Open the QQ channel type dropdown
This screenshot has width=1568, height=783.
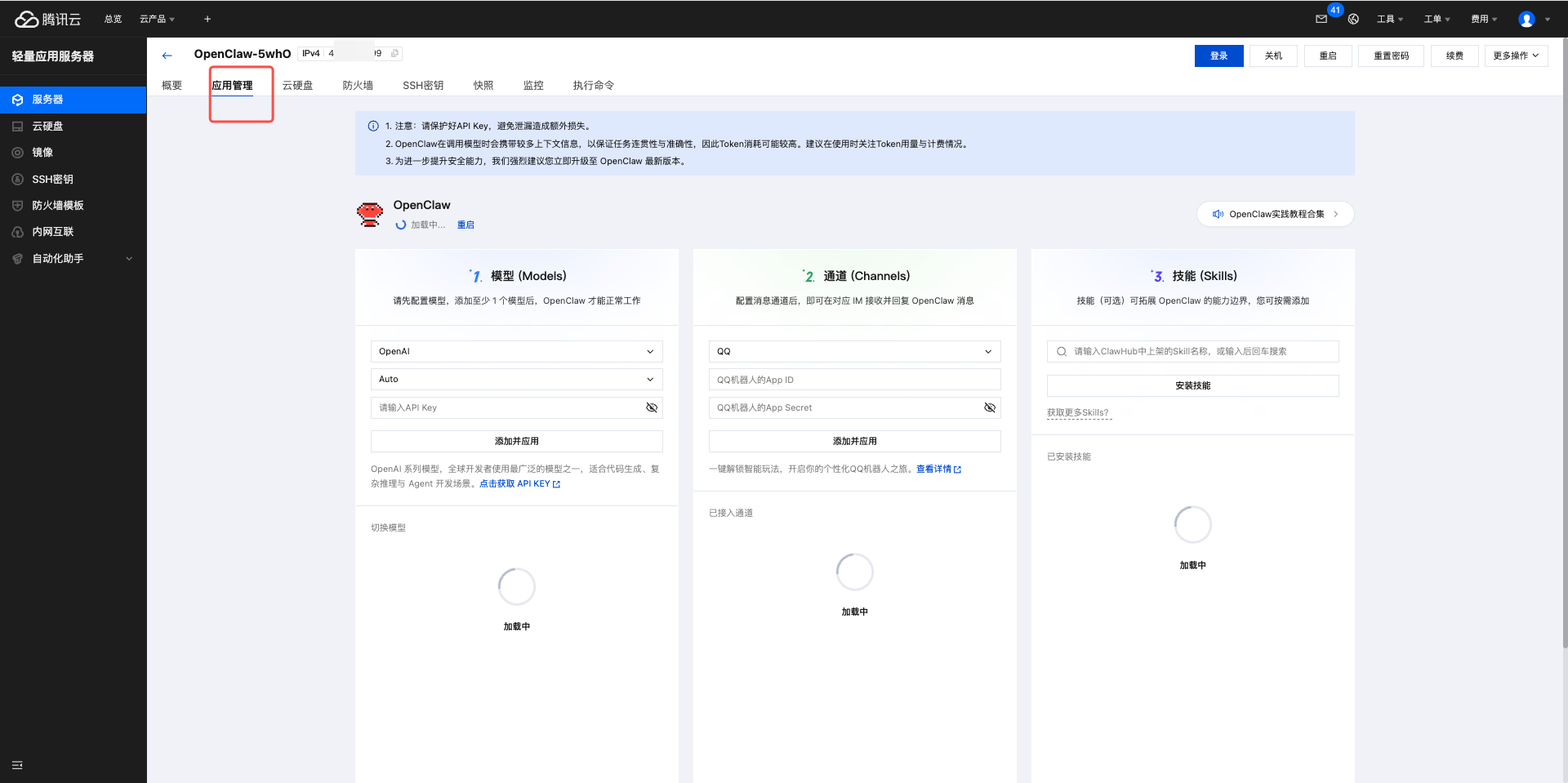click(x=854, y=352)
